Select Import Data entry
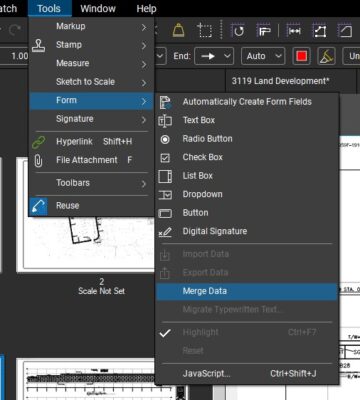360x400 pixels. (247, 254)
